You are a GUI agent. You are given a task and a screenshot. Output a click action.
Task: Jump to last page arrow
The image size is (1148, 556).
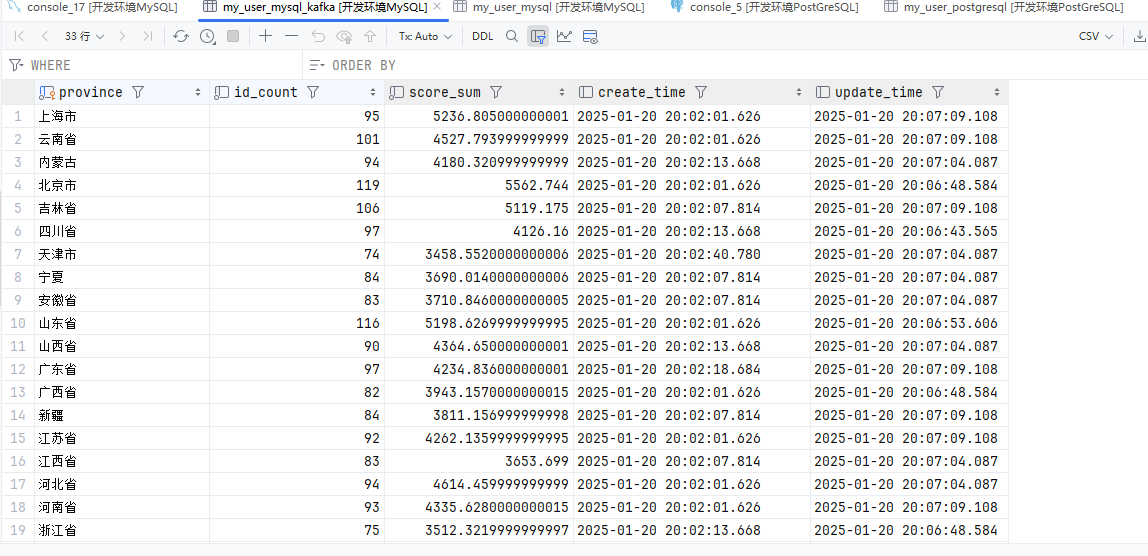point(148,36)
